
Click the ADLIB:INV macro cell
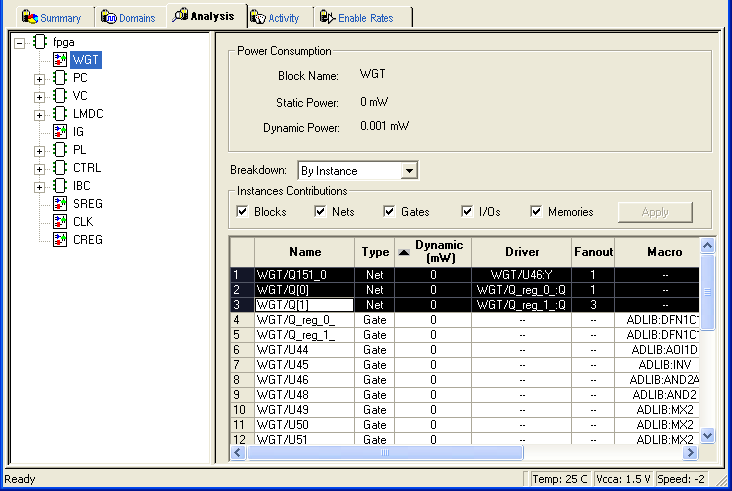click(657, 365)
